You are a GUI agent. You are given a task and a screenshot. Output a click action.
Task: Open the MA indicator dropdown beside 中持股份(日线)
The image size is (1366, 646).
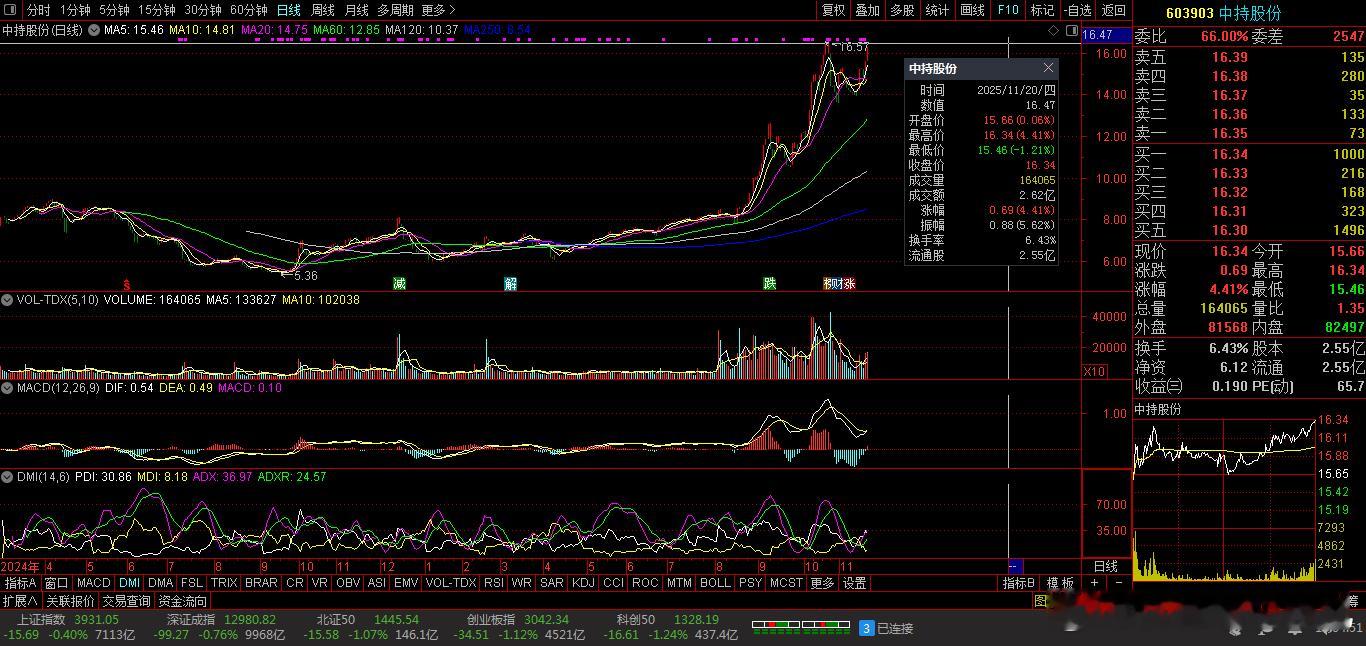[94, 31]
